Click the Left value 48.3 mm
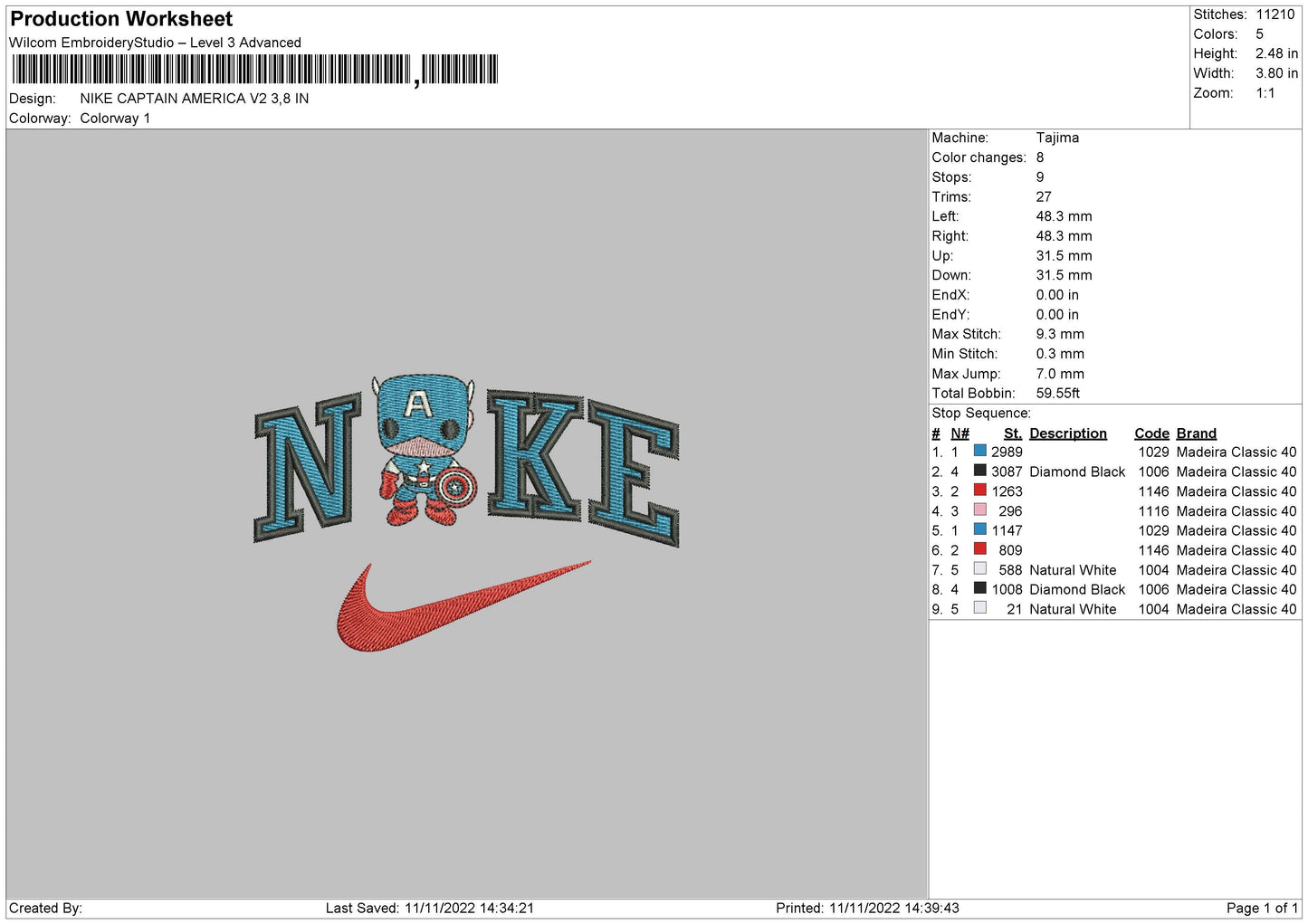 (x=1064, y=216)
